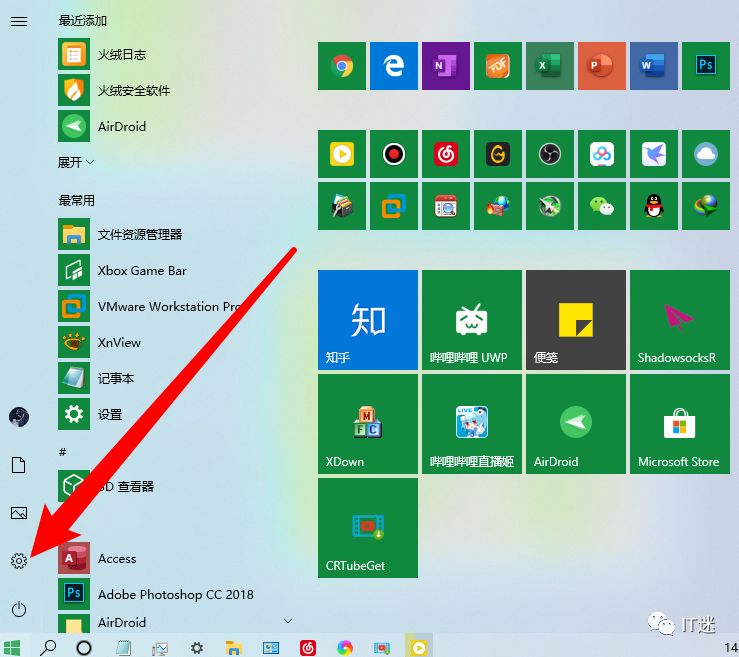
Task: Open the yellow PotPlayer tile
Action: pos(342,154)
